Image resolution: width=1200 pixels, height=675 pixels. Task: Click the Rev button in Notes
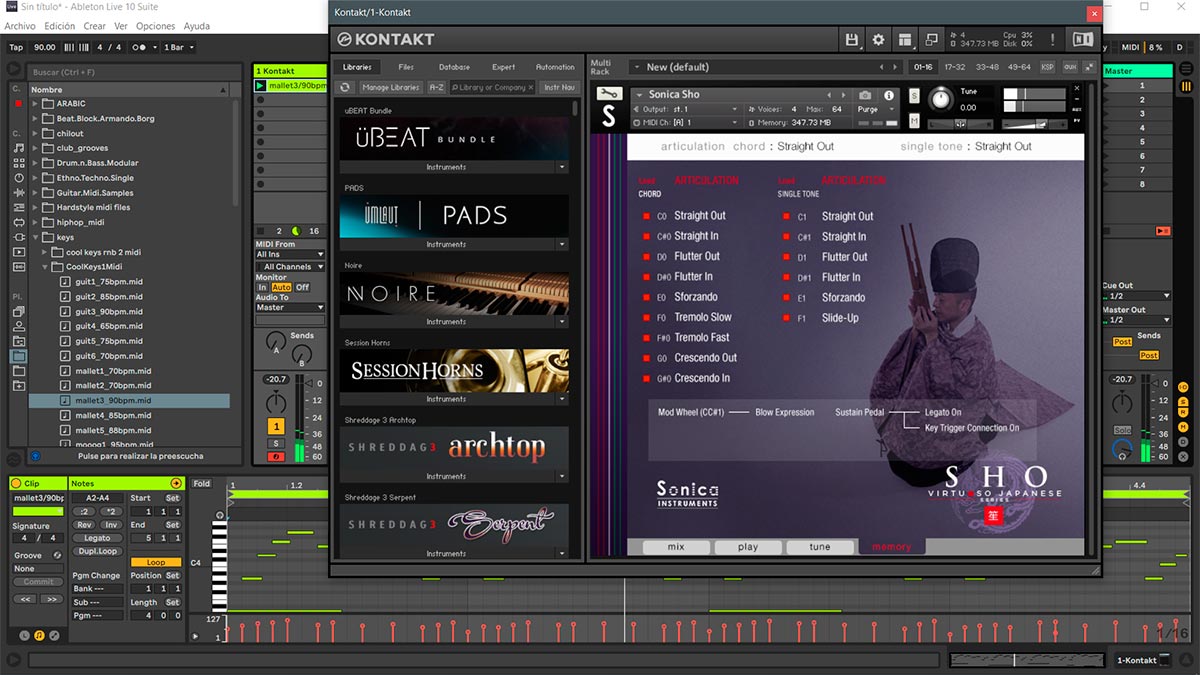click(84, 525)
